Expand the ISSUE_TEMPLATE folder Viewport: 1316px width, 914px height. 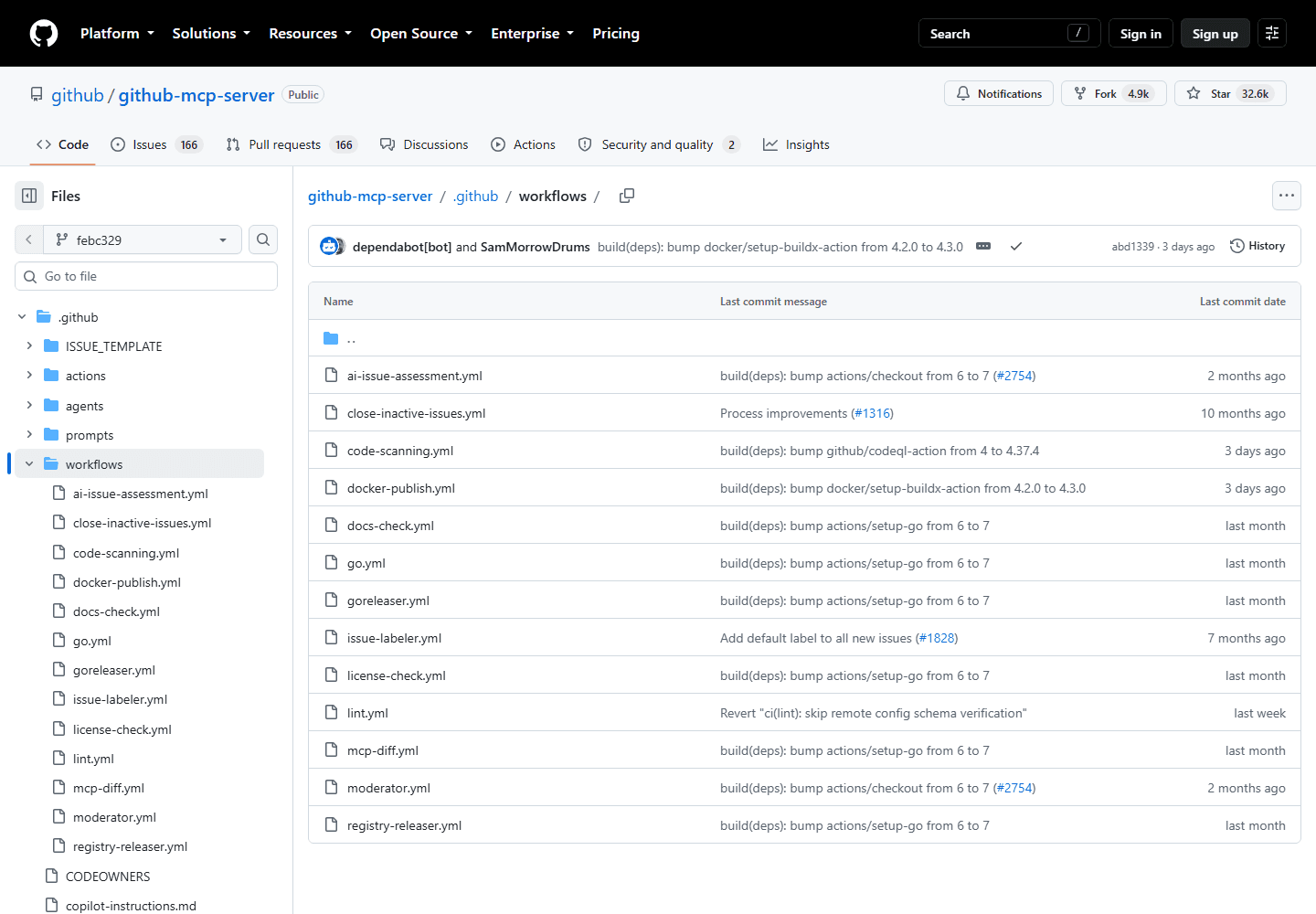pyautogui.click(x=29, y=346)
